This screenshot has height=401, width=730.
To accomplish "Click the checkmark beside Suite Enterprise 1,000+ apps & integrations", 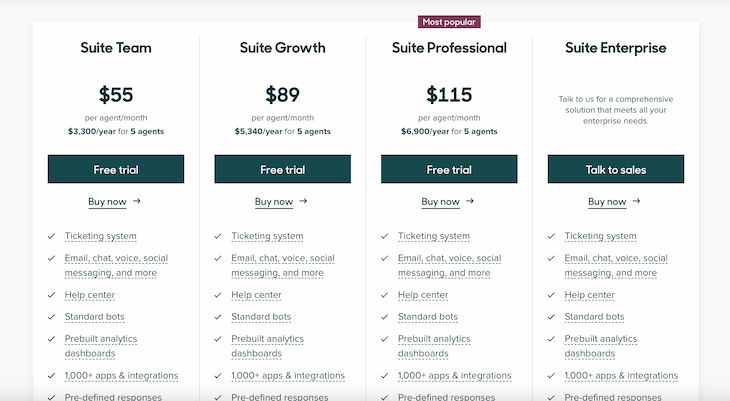I will click(551, 375).
